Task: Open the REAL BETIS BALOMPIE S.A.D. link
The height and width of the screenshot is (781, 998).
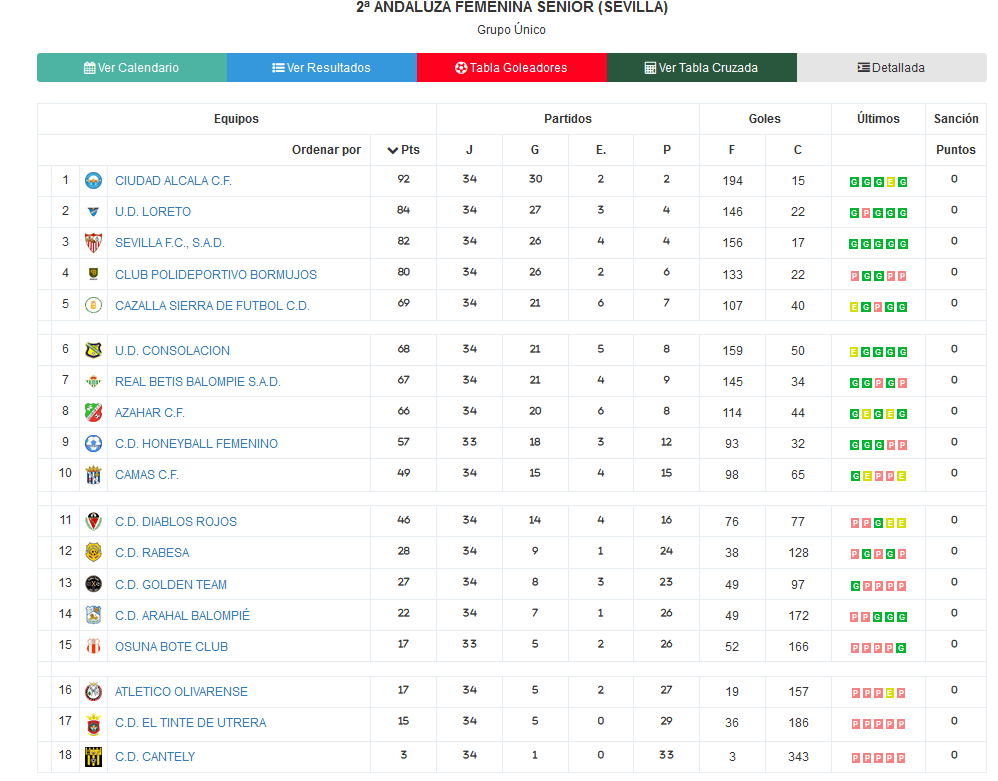Action: pyautogui.click(x=198, y=382)
